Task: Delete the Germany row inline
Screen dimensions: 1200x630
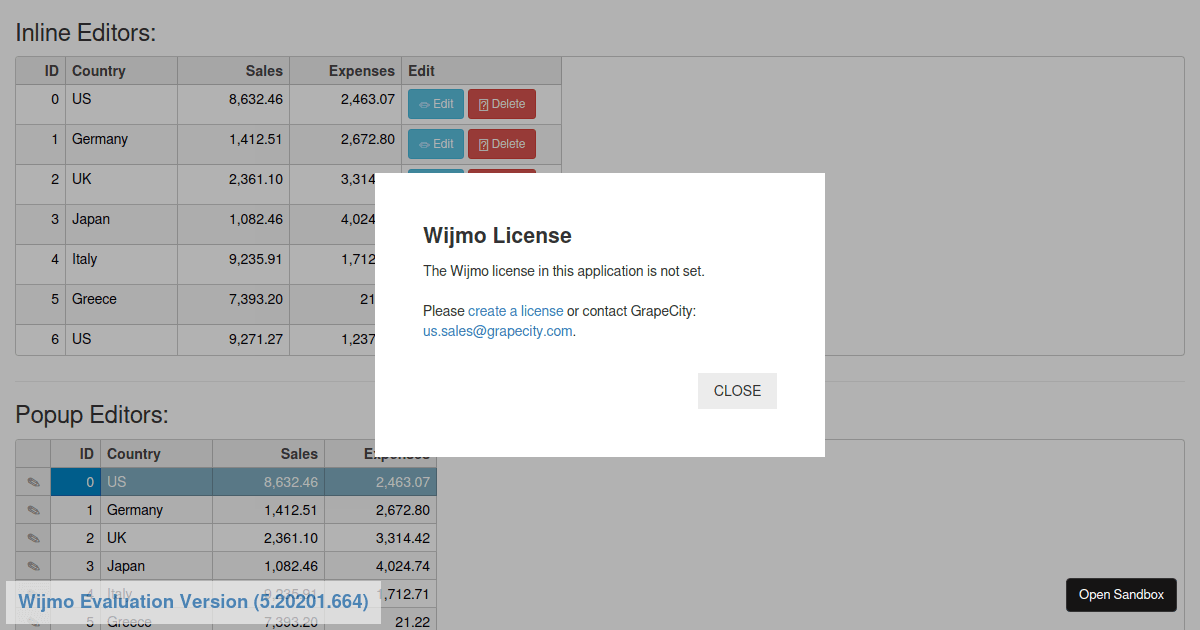Action: click(502, 144)
